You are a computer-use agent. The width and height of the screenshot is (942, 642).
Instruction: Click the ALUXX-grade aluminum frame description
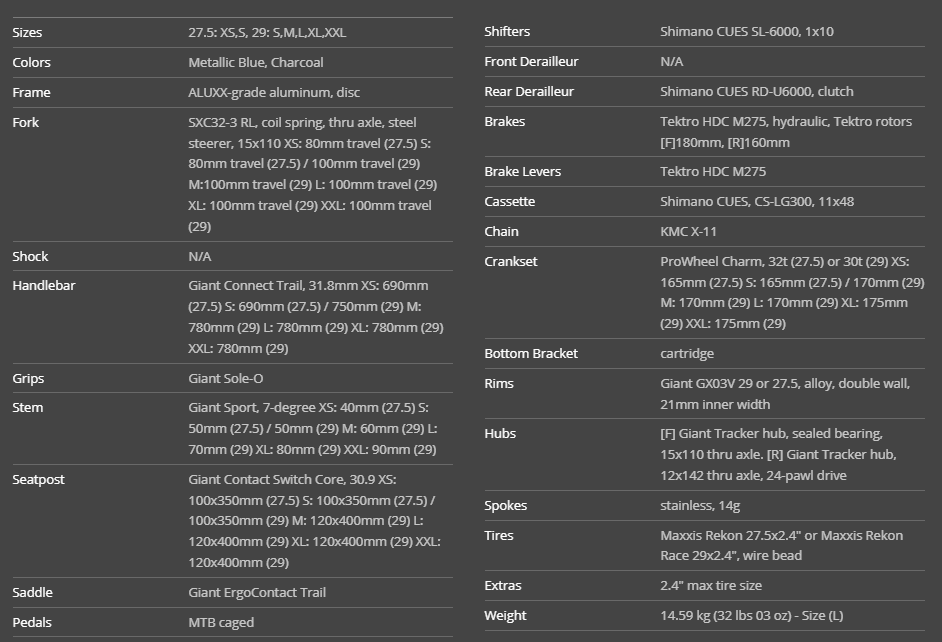pyautogui.click(x=273, y=92)
